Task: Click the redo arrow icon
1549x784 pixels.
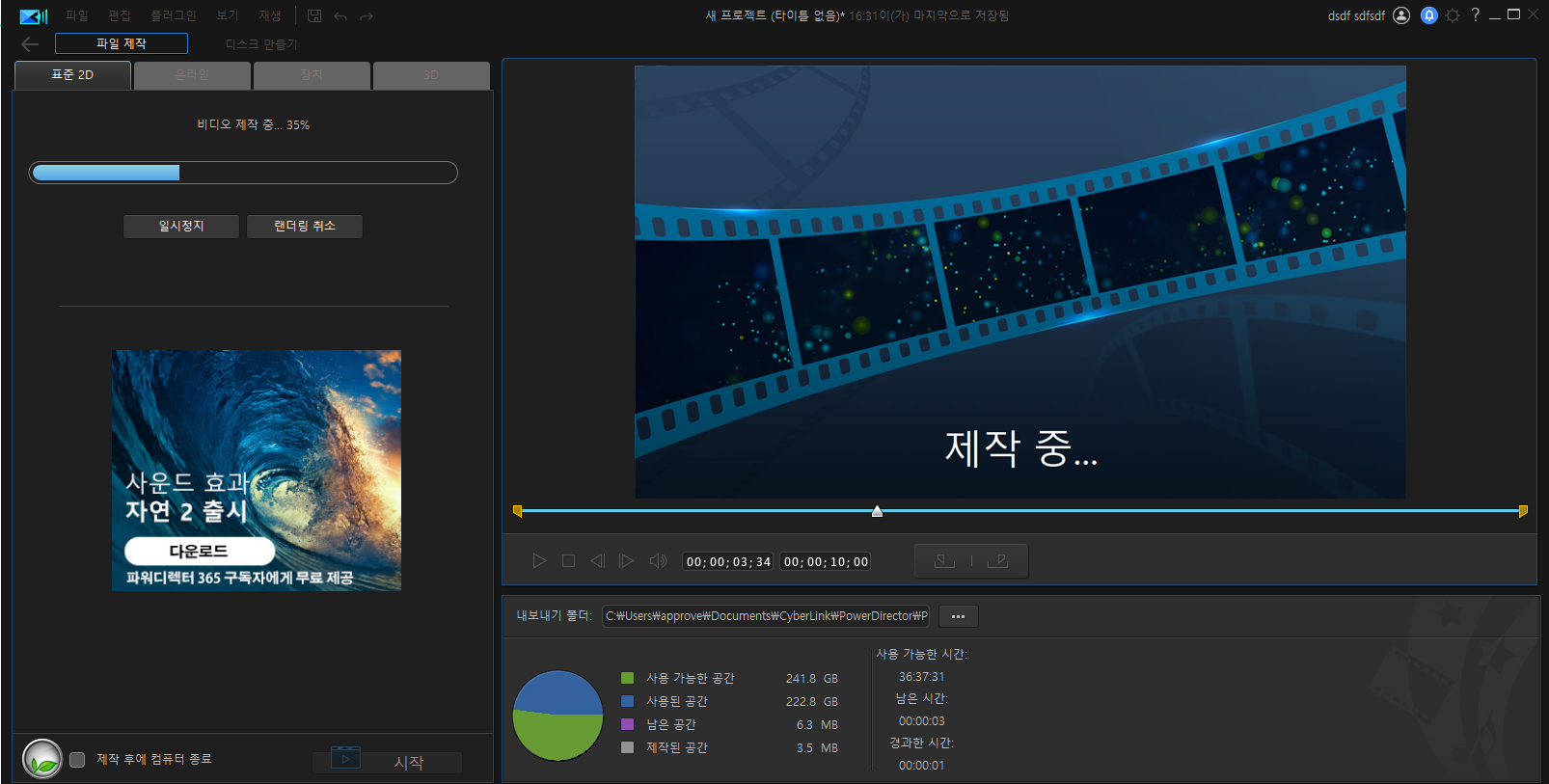Action: coord(367,16)
